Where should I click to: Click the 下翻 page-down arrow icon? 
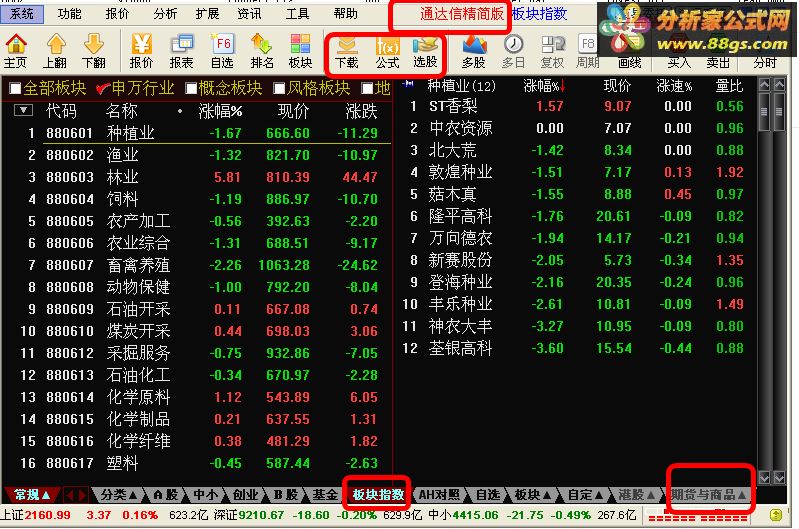coord(94,51)
